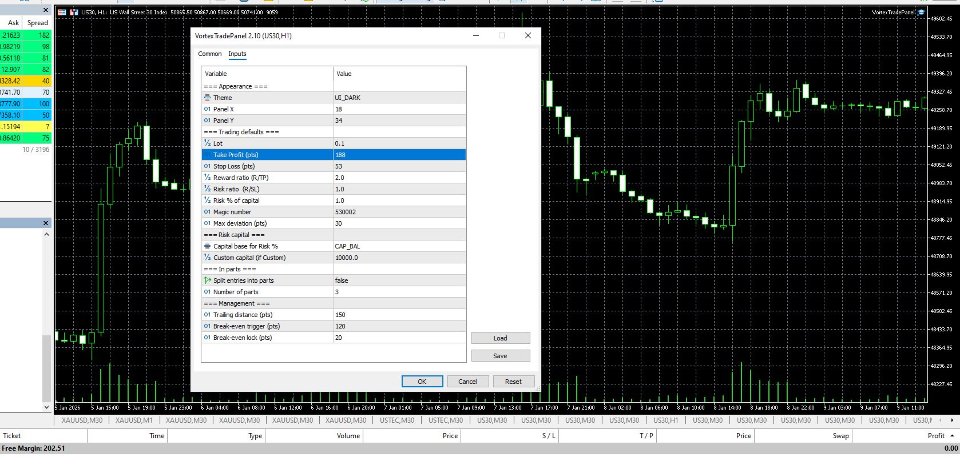The image size is (960, 465).
Task: Click the Break-even trigger value 120
Action: click(x=399, y=326)
